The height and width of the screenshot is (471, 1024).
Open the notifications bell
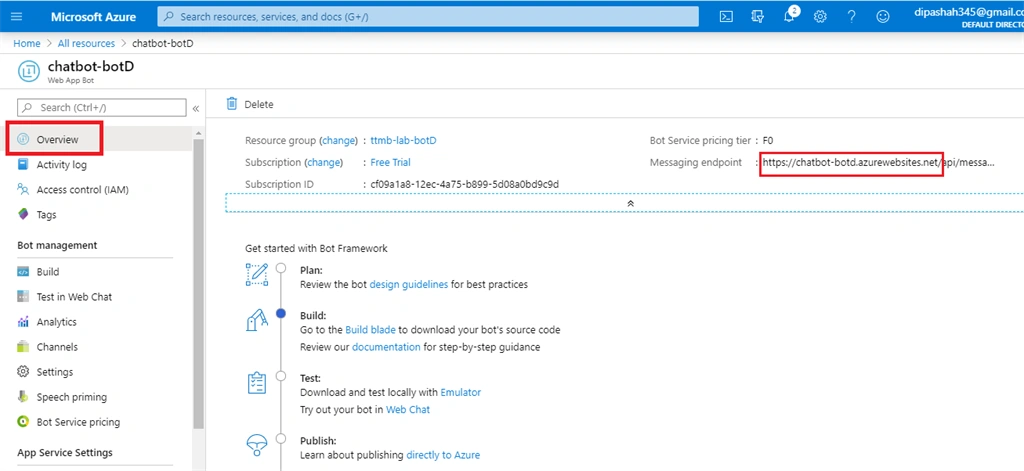[x=790, y=17]
